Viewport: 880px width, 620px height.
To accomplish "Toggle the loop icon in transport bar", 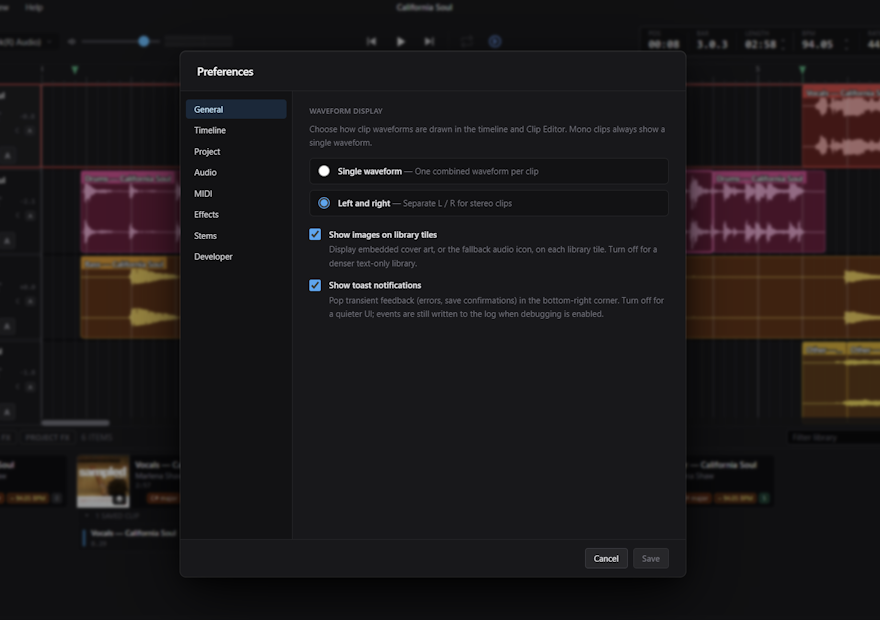I will [x=466, y=42].
